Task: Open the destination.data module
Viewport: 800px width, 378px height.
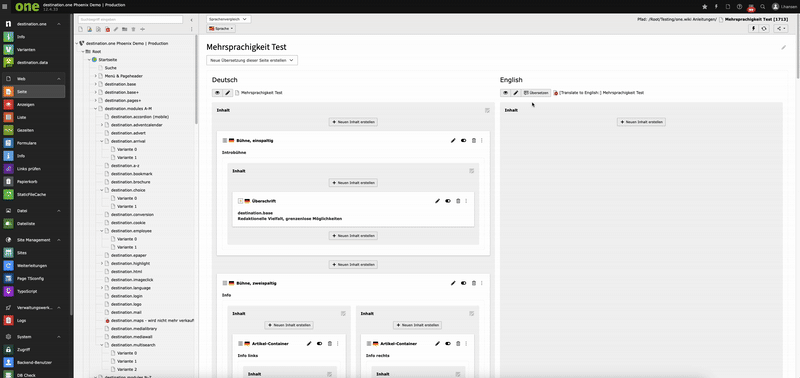Action: tap(33, 62)
